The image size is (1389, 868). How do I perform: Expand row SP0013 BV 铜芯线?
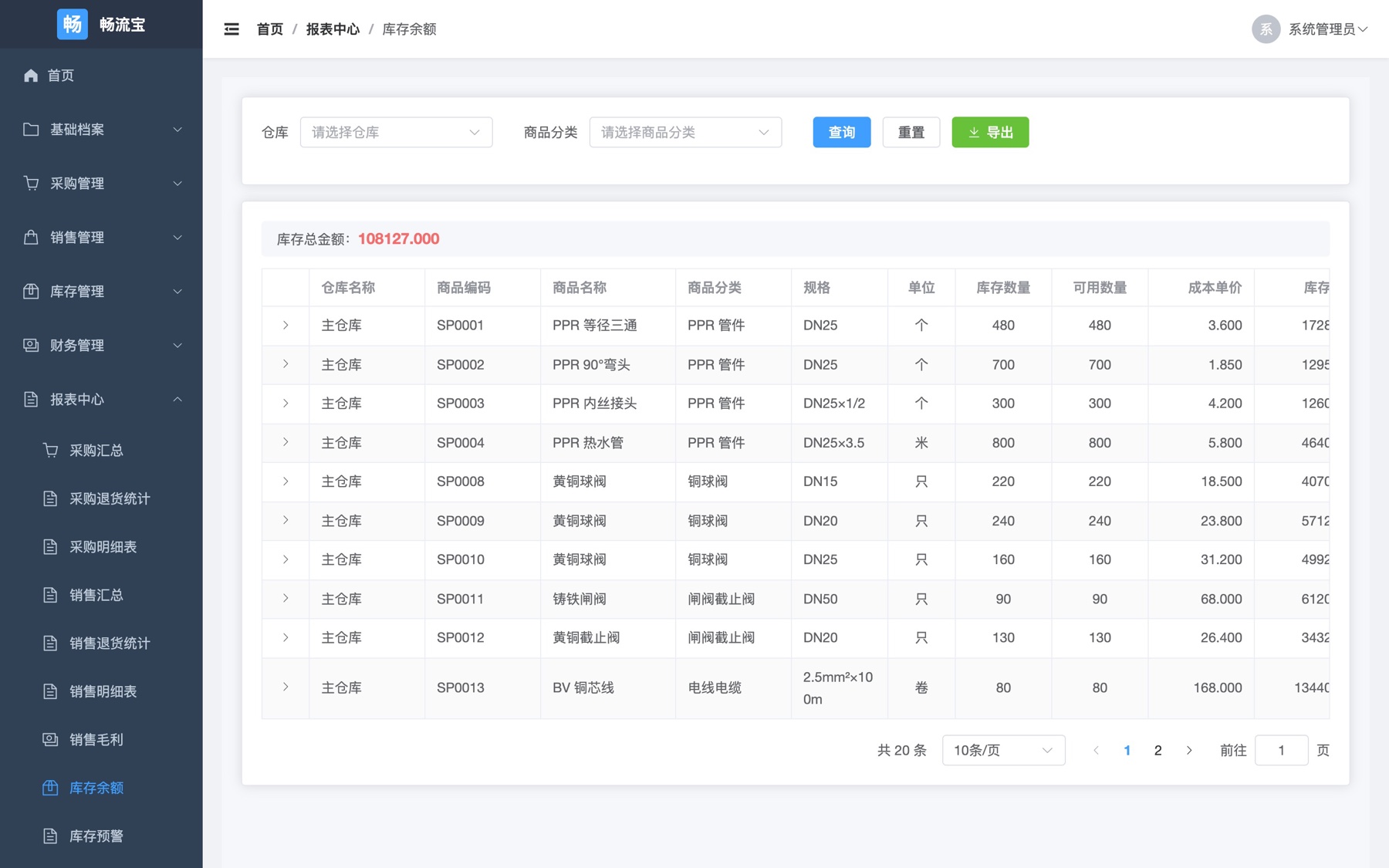(x=286, y=687)
